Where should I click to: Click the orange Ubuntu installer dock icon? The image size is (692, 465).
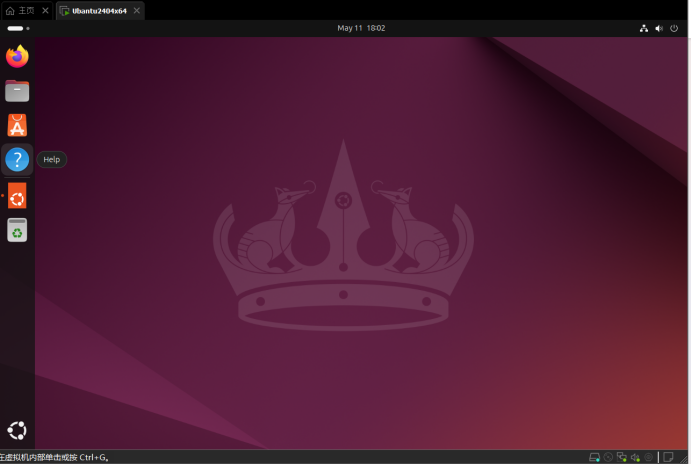point(17,195)
